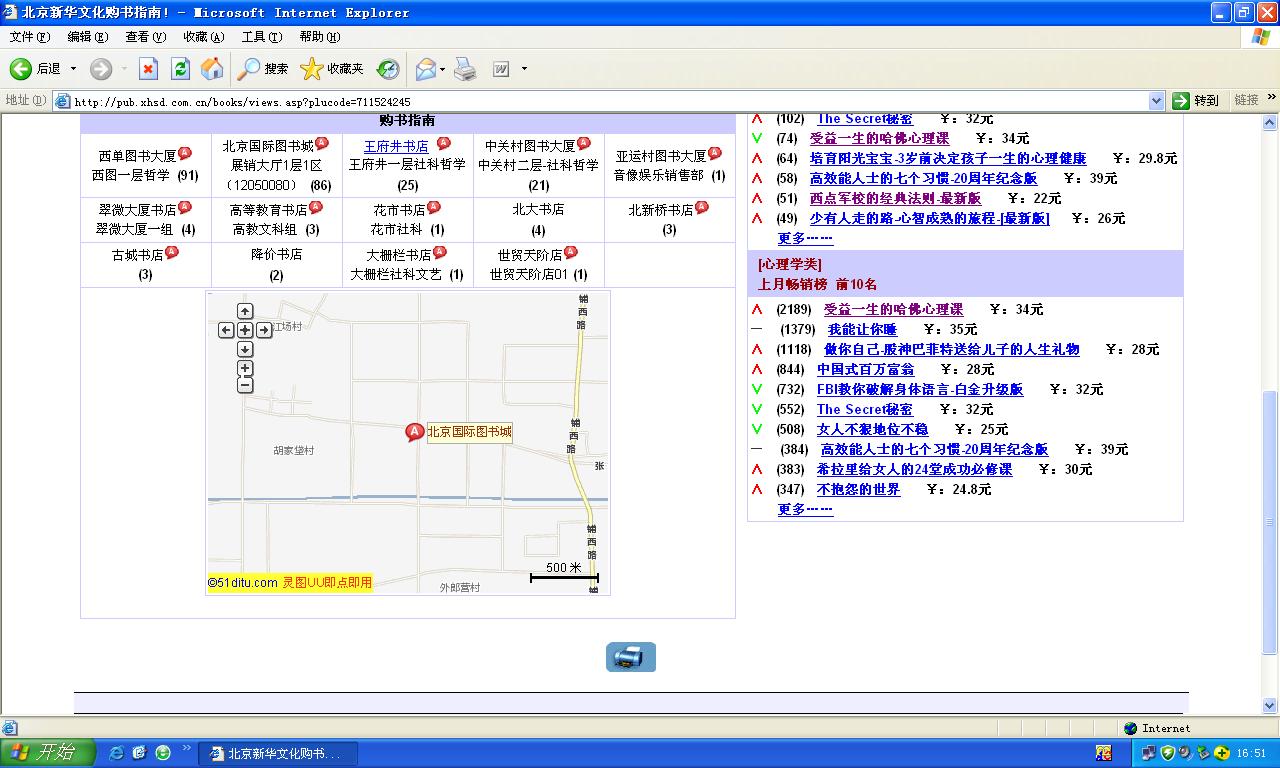Click Internet Explorer quick launch icon
1280x768 pixels.
click(116, 753)
